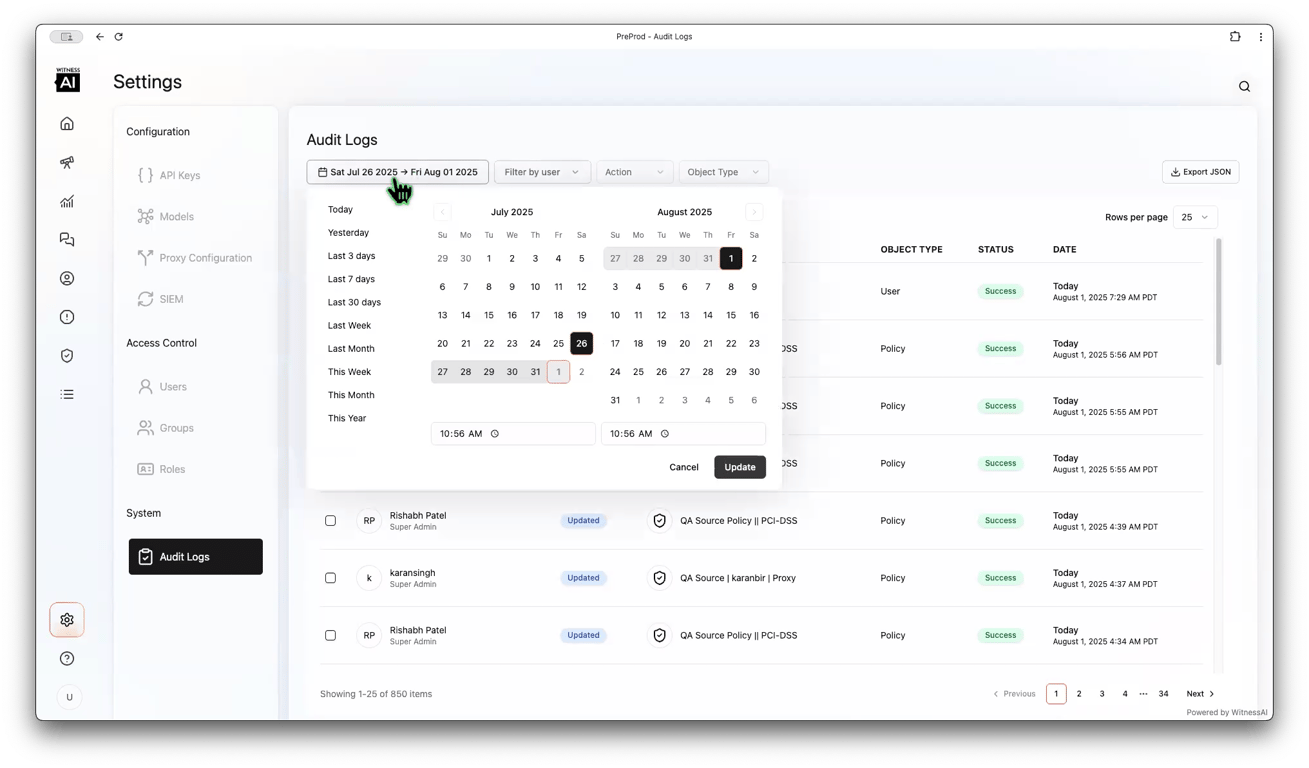Choose the This Week preset
The width and height of the screenshot is (1309, 768).
(x=350, y=372)
